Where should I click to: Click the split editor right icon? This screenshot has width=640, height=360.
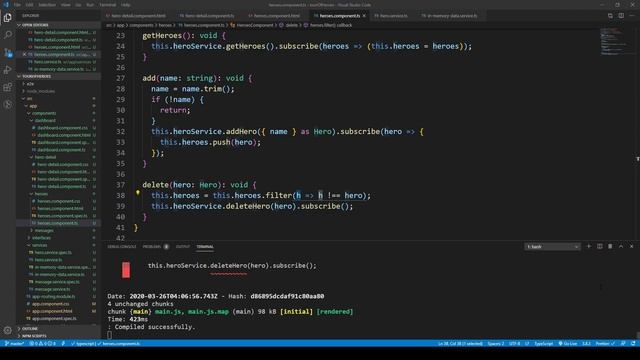pyautogui.click(x=621, y=16)
